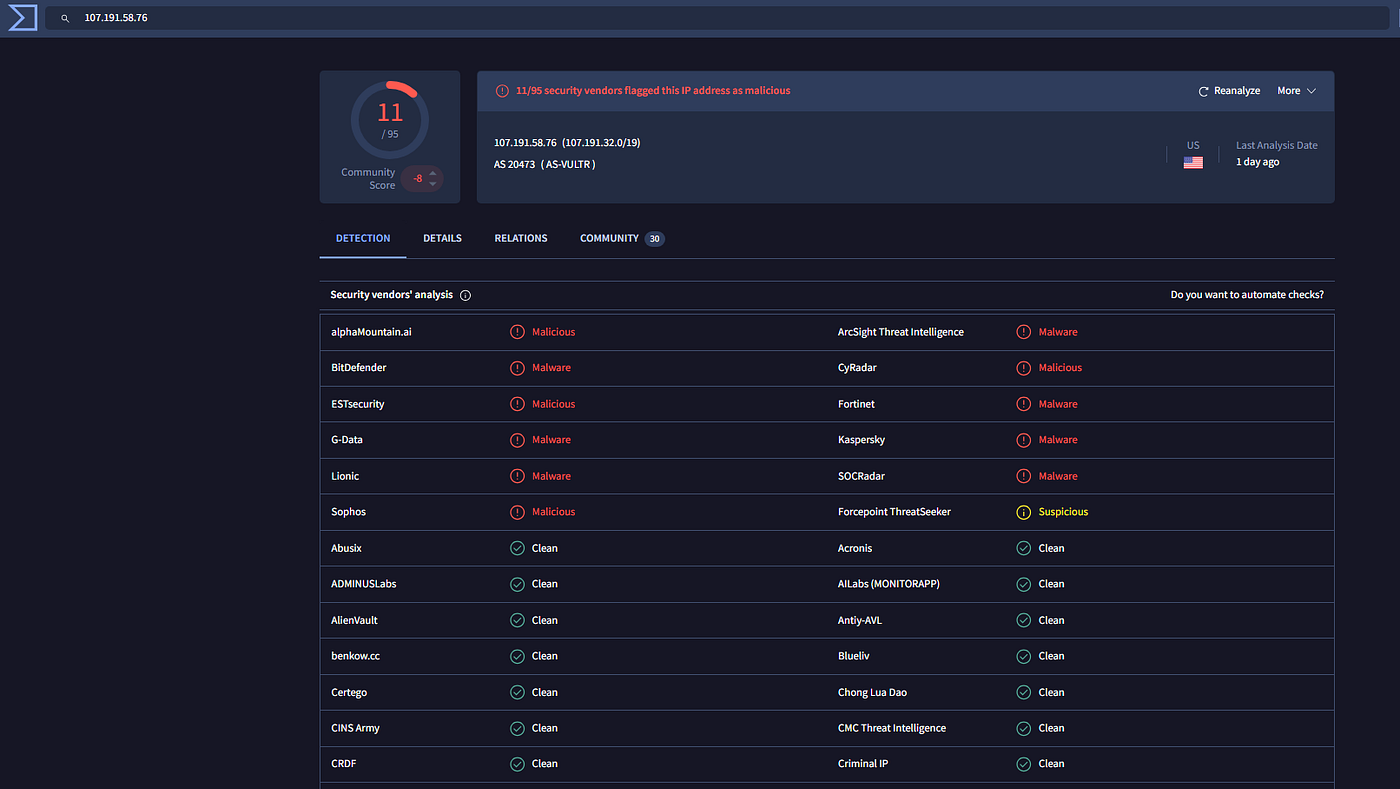Click the malware icon for ArcSight Threat Intelligence

click(1023, 332)
